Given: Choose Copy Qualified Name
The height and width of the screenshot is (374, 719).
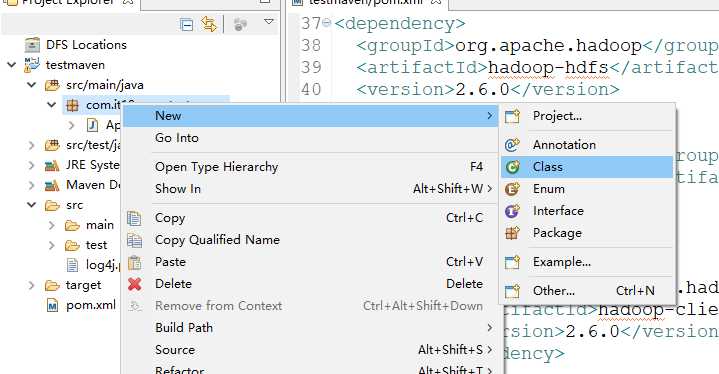Looking at the screenshot, I should coord(310,240).
